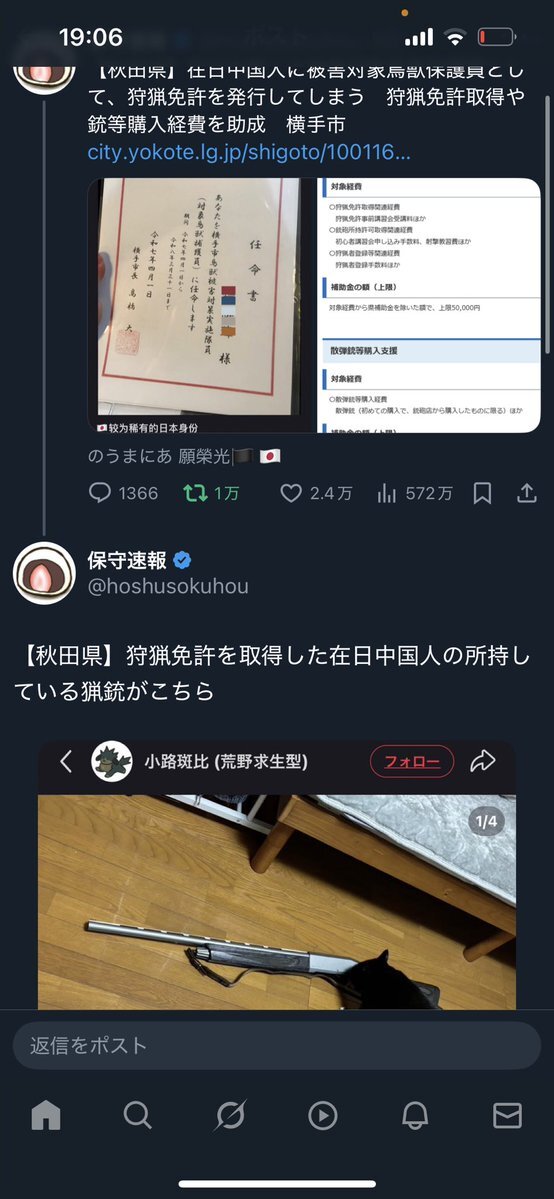The width and height of the screenshot is (554, 1199).
Task: Tap the back chevron in embedded screenshot
Action: point(67,762)
